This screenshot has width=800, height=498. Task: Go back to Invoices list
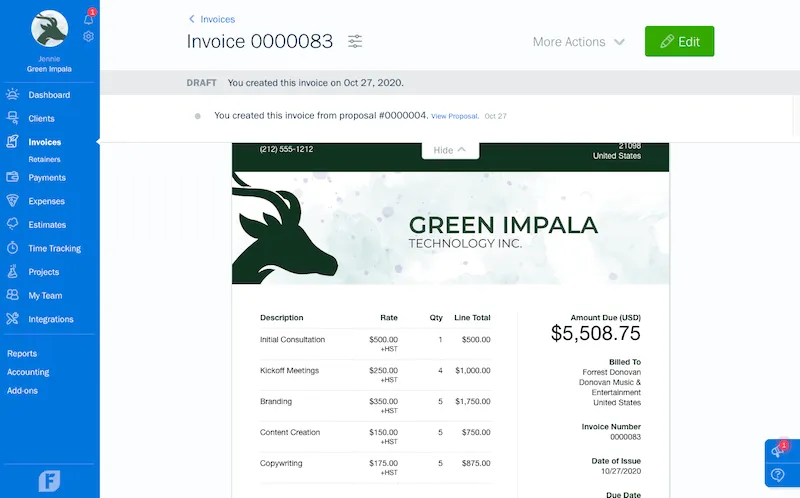211,19
